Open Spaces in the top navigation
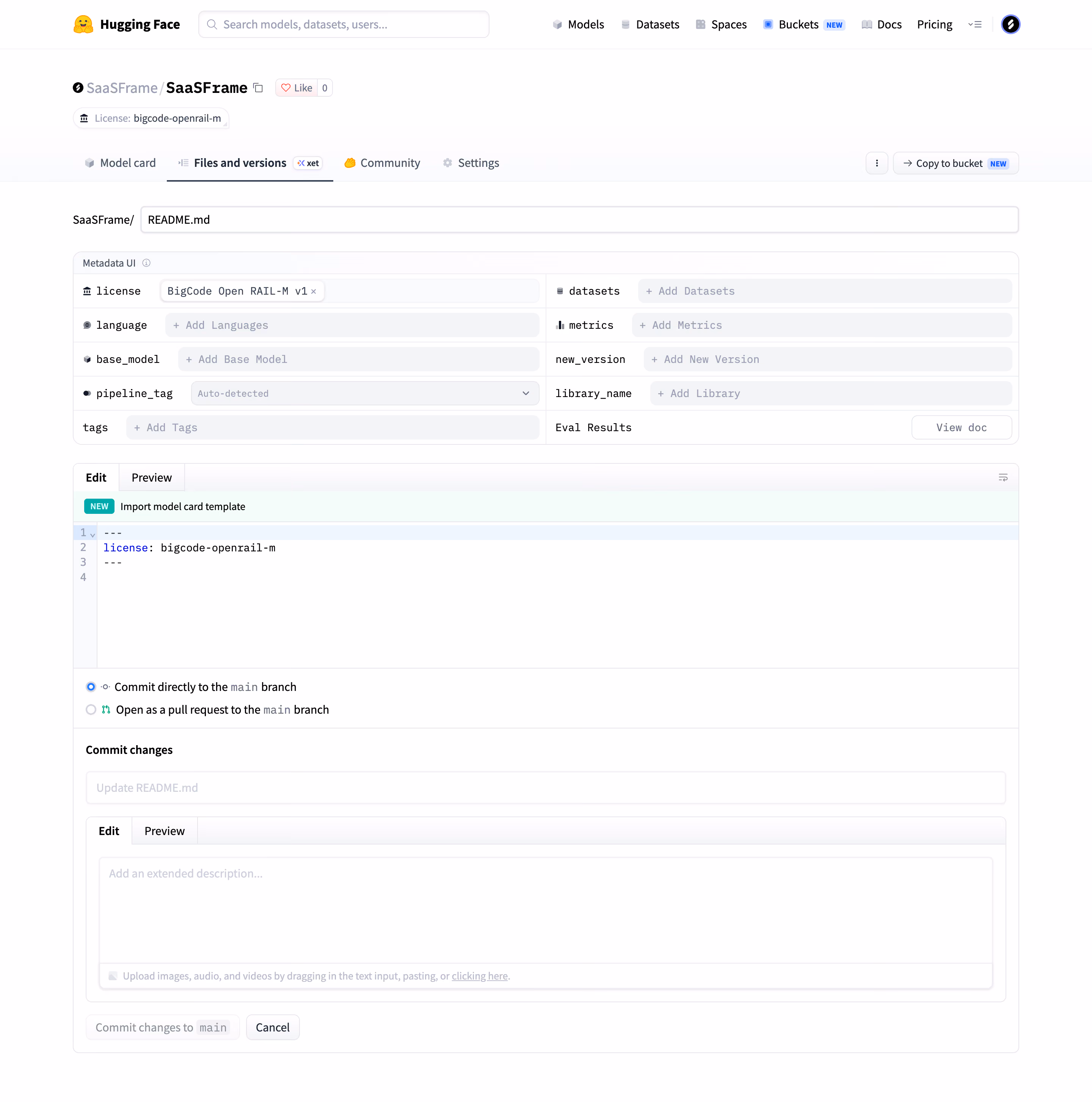1092x1102 pixels. [721, 24]
